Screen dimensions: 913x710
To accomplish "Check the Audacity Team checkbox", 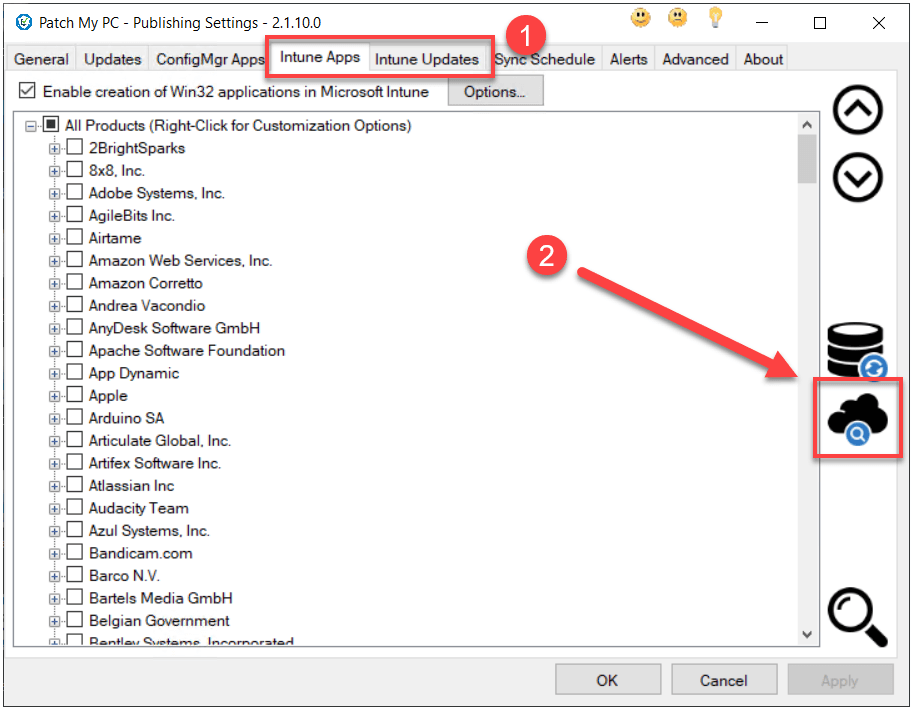I will [x=75, y=507].
